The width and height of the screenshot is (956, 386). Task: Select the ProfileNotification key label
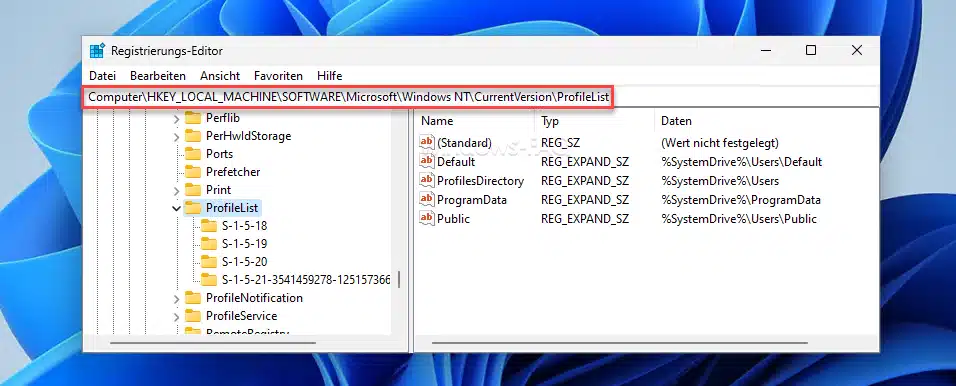254,298
